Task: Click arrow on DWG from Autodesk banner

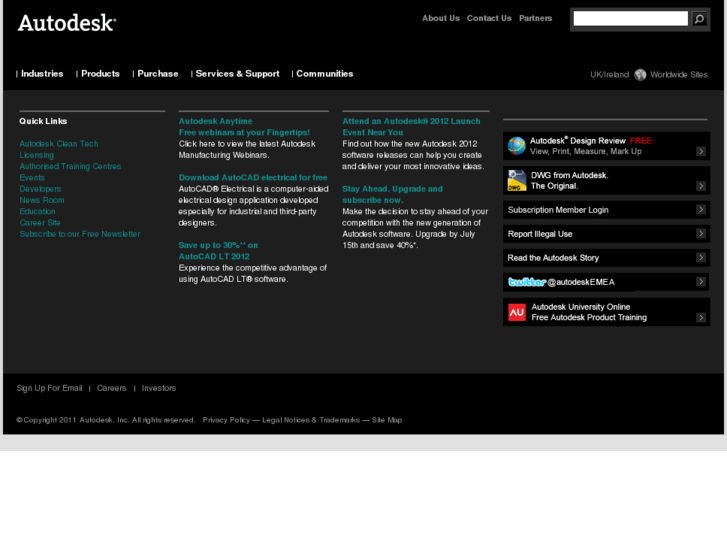Action: tap(701, 186)
